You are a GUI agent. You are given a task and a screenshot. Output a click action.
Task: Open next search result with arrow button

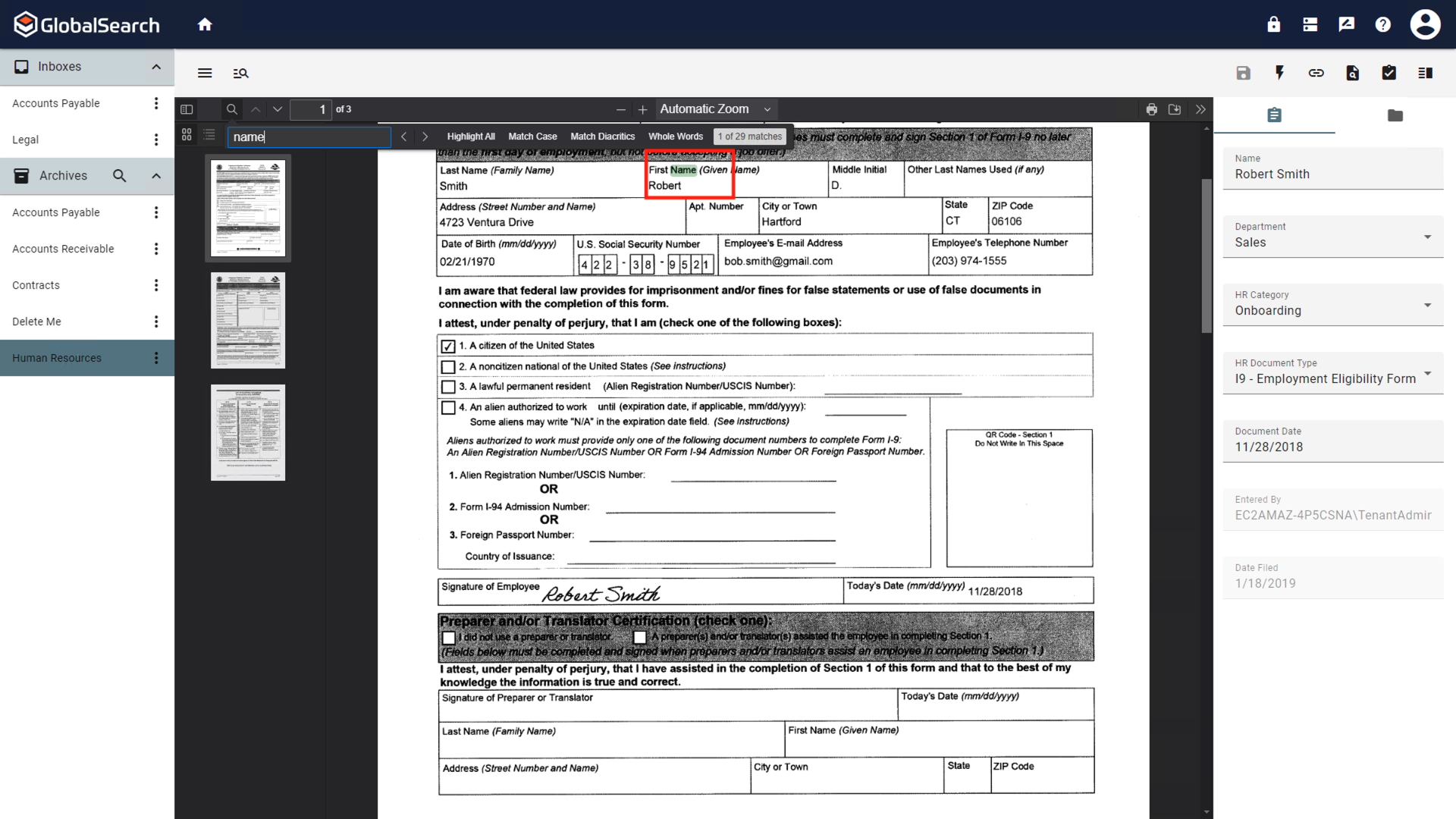(x=425, y=136)
